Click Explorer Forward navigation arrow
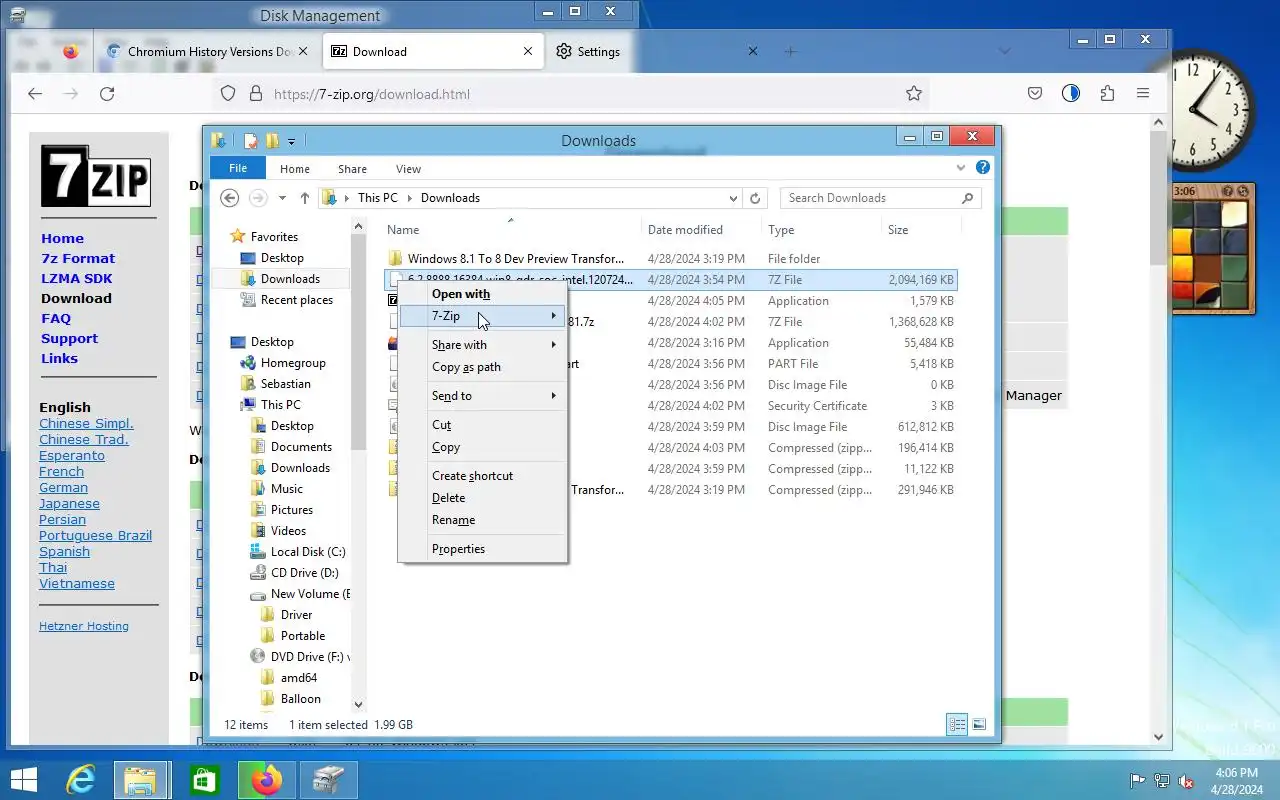The image size is (1280, 800). 258,198
